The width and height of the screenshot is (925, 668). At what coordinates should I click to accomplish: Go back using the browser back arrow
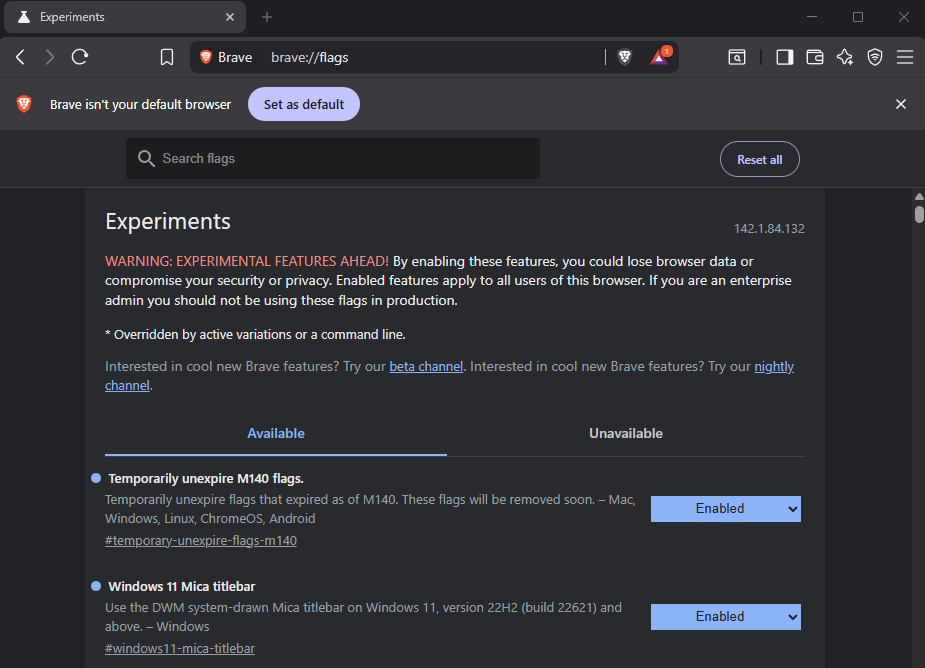tap(21, 57)
